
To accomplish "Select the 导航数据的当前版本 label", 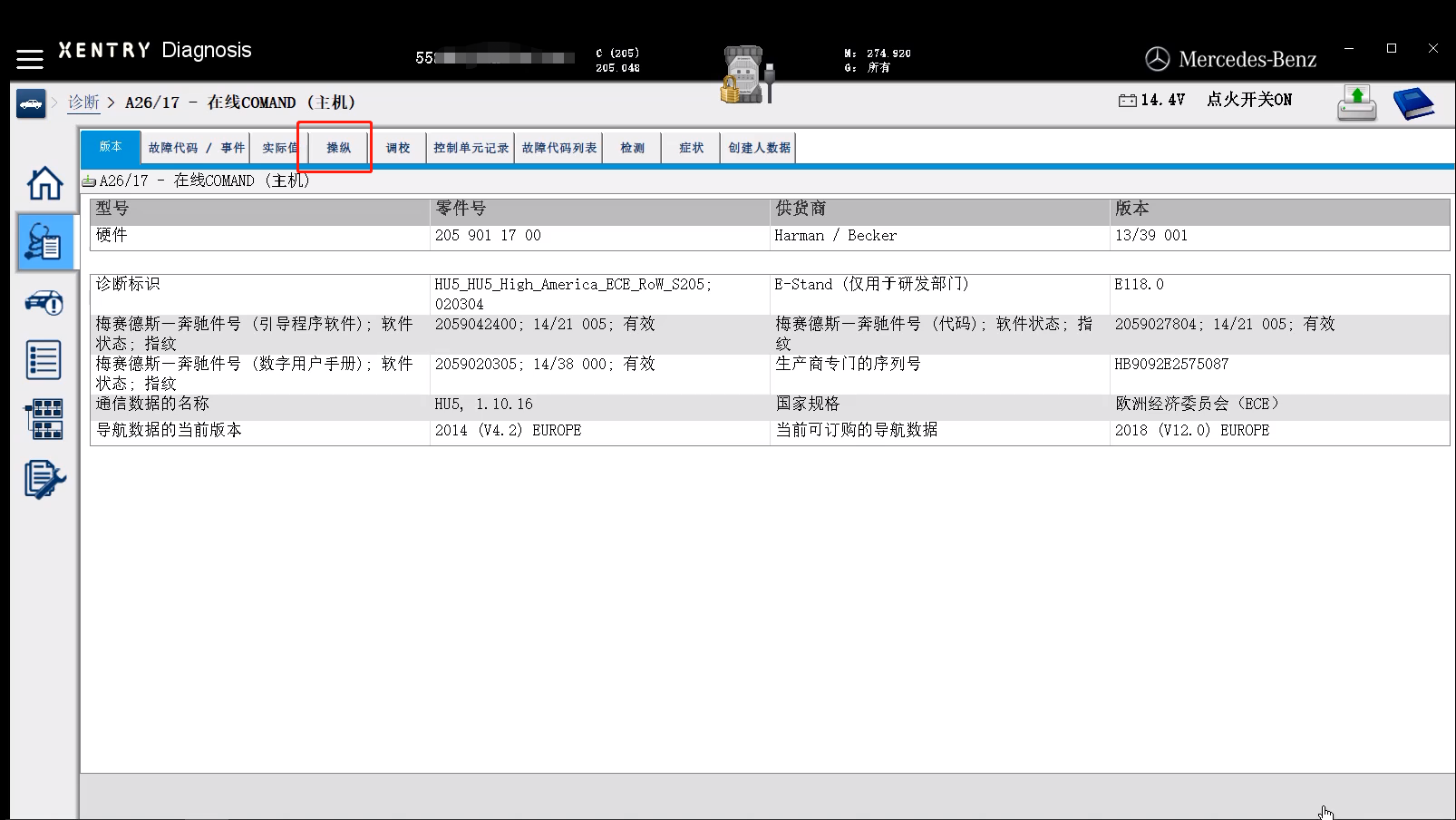I will point(169,431).
